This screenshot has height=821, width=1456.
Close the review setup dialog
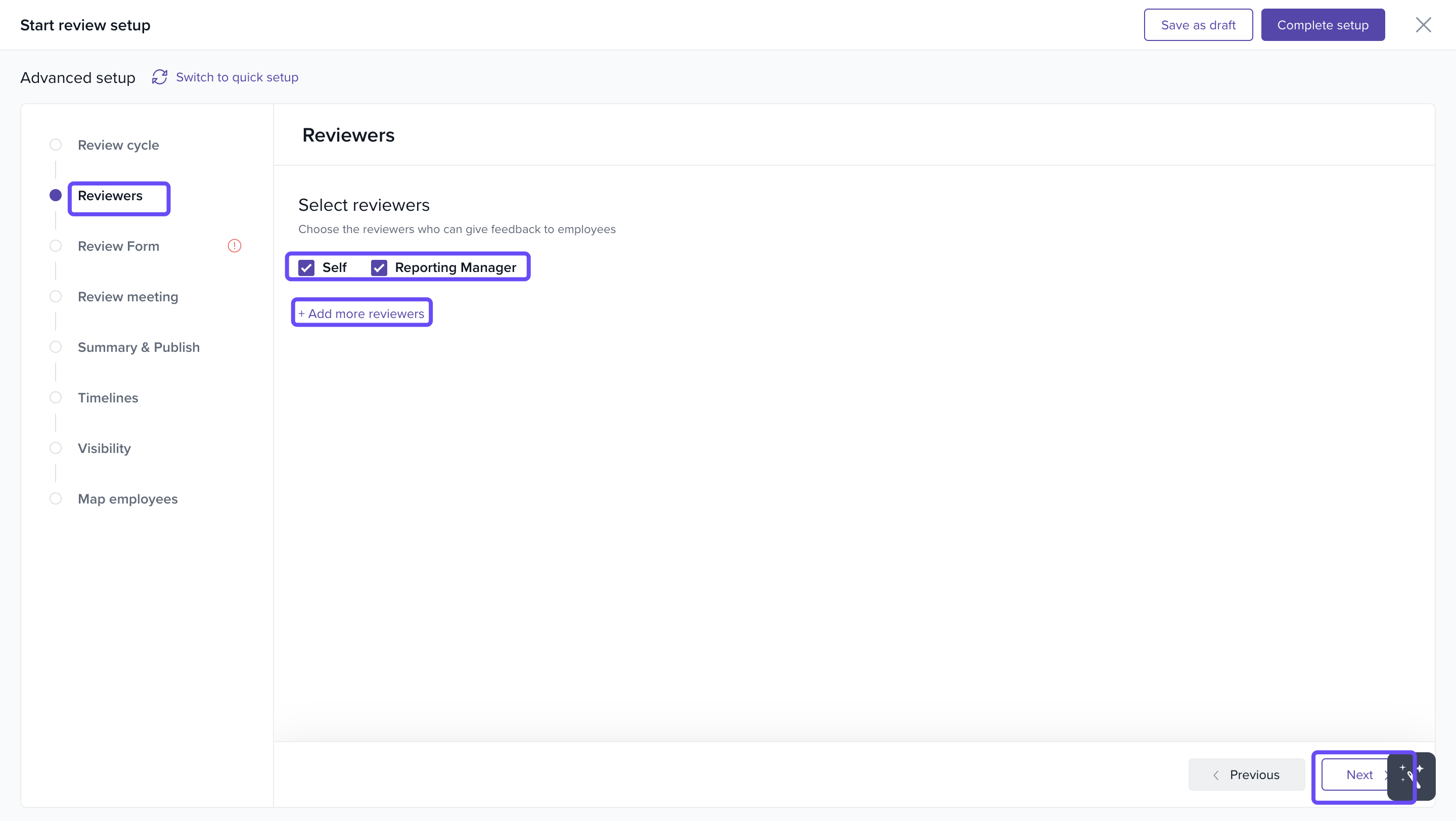coord(1423,25)
